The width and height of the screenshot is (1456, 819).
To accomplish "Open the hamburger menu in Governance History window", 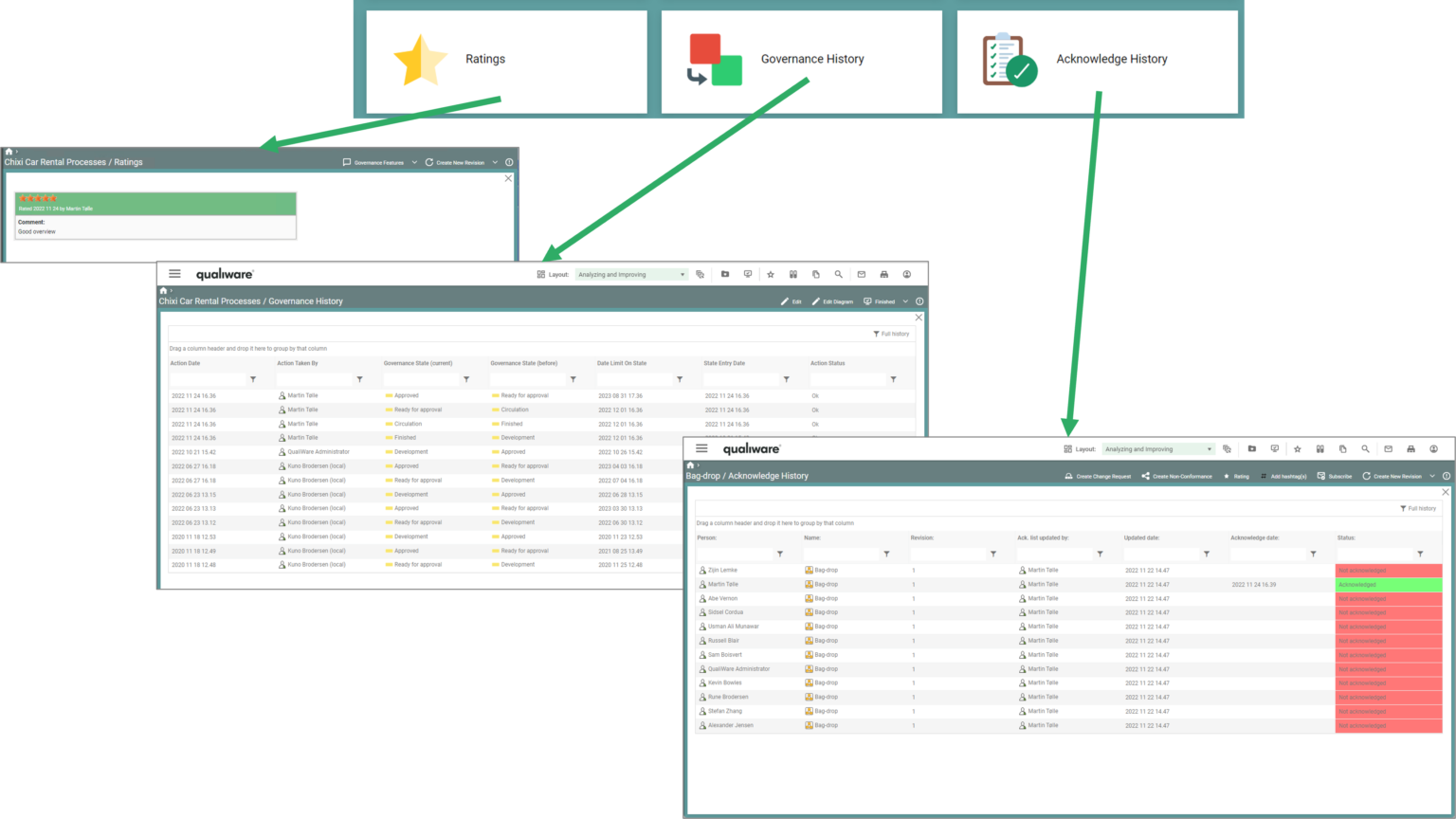I will [x=174, y=274].
